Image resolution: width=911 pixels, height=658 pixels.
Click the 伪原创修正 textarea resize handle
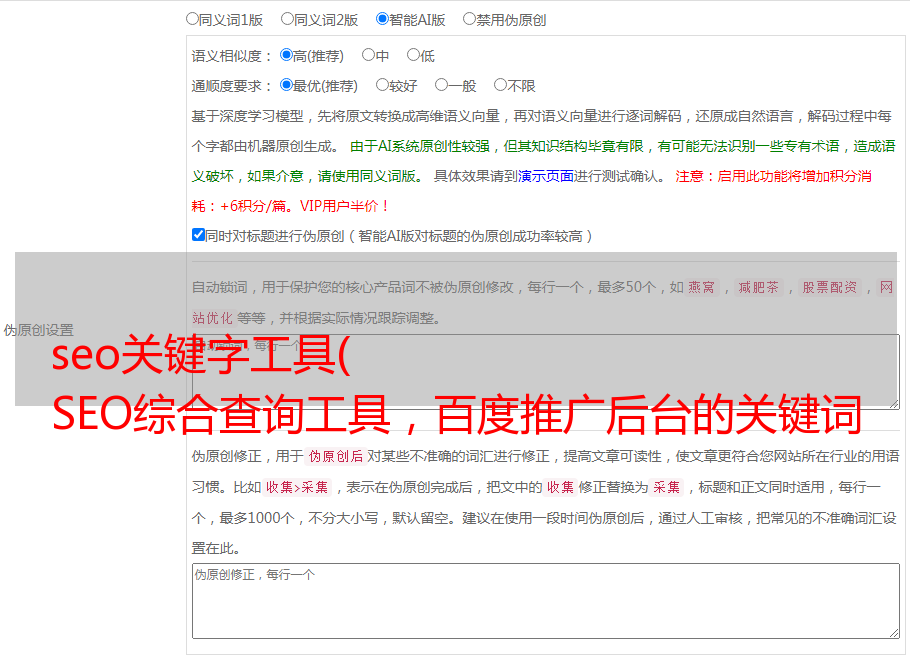[894, 634]
